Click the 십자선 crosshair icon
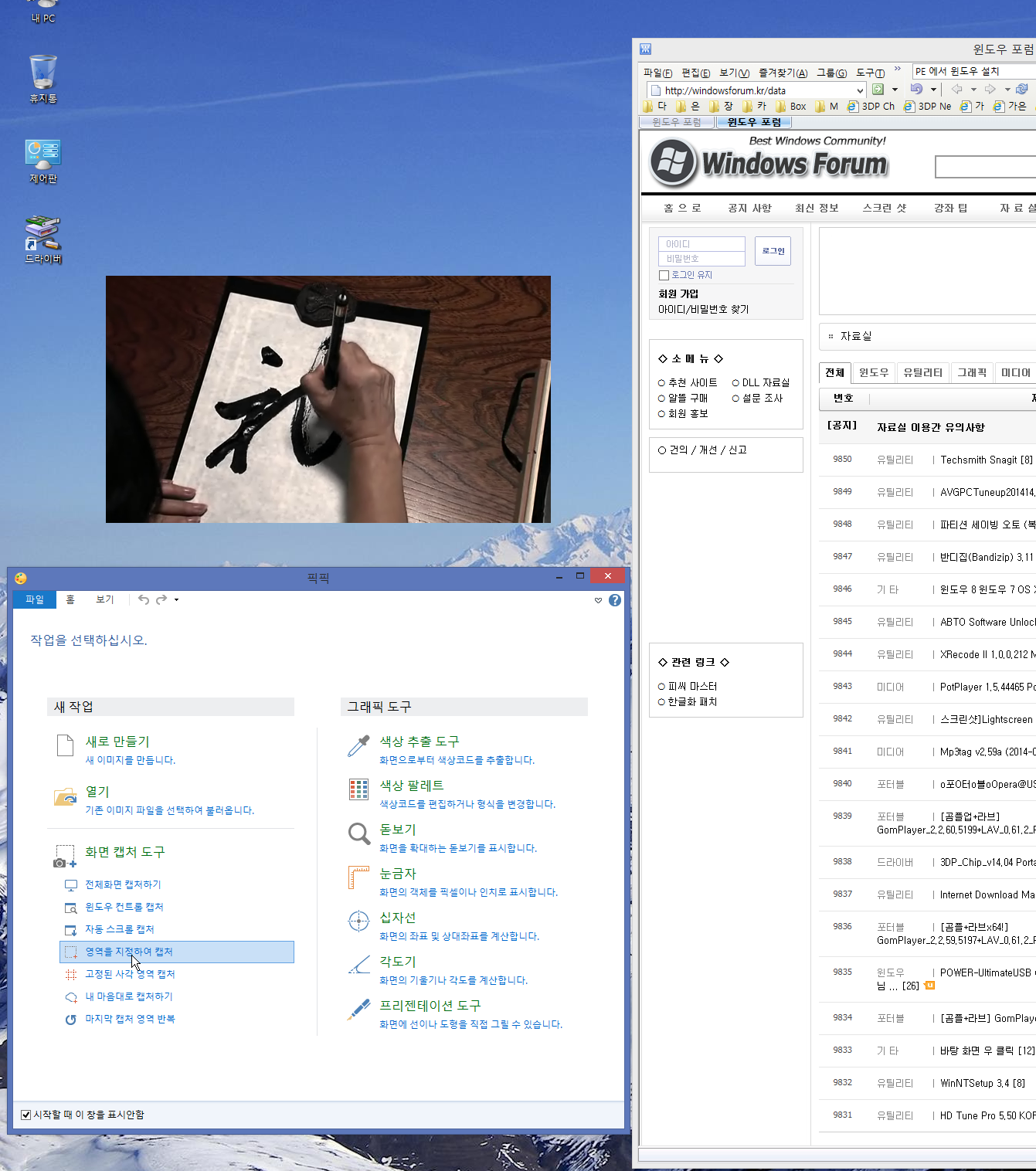Image resolution: width=1036 pixels, height=1171 pixels. pyautogui.click(x=359, y=922)
